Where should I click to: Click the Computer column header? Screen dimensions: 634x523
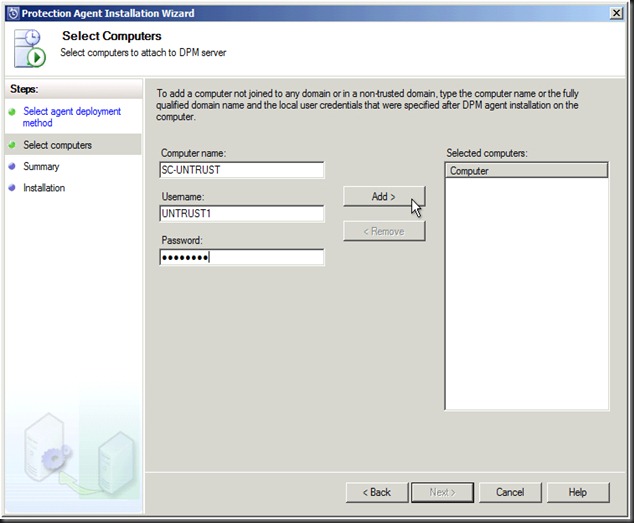526,171
